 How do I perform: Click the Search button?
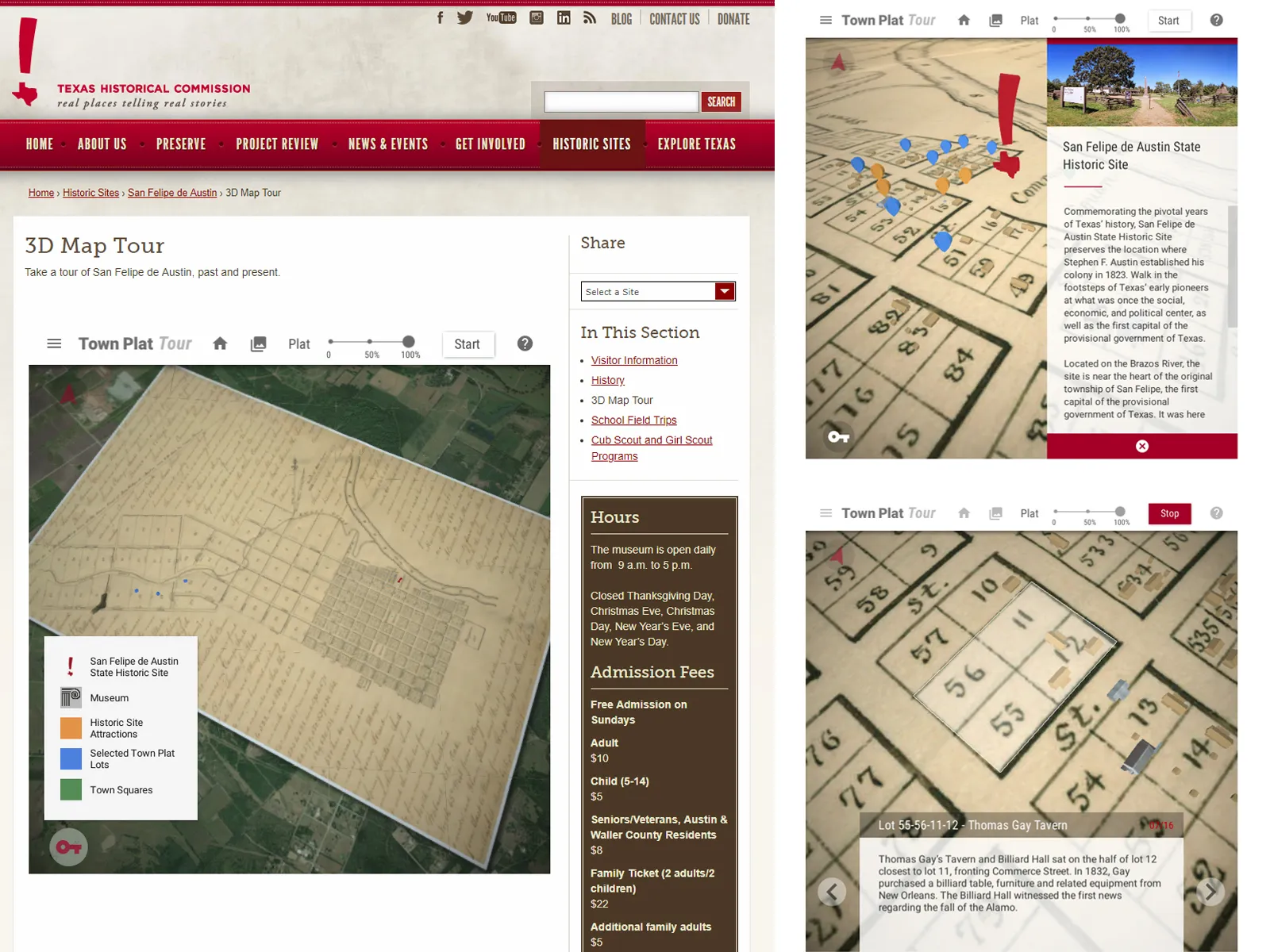tap(721, 102)
